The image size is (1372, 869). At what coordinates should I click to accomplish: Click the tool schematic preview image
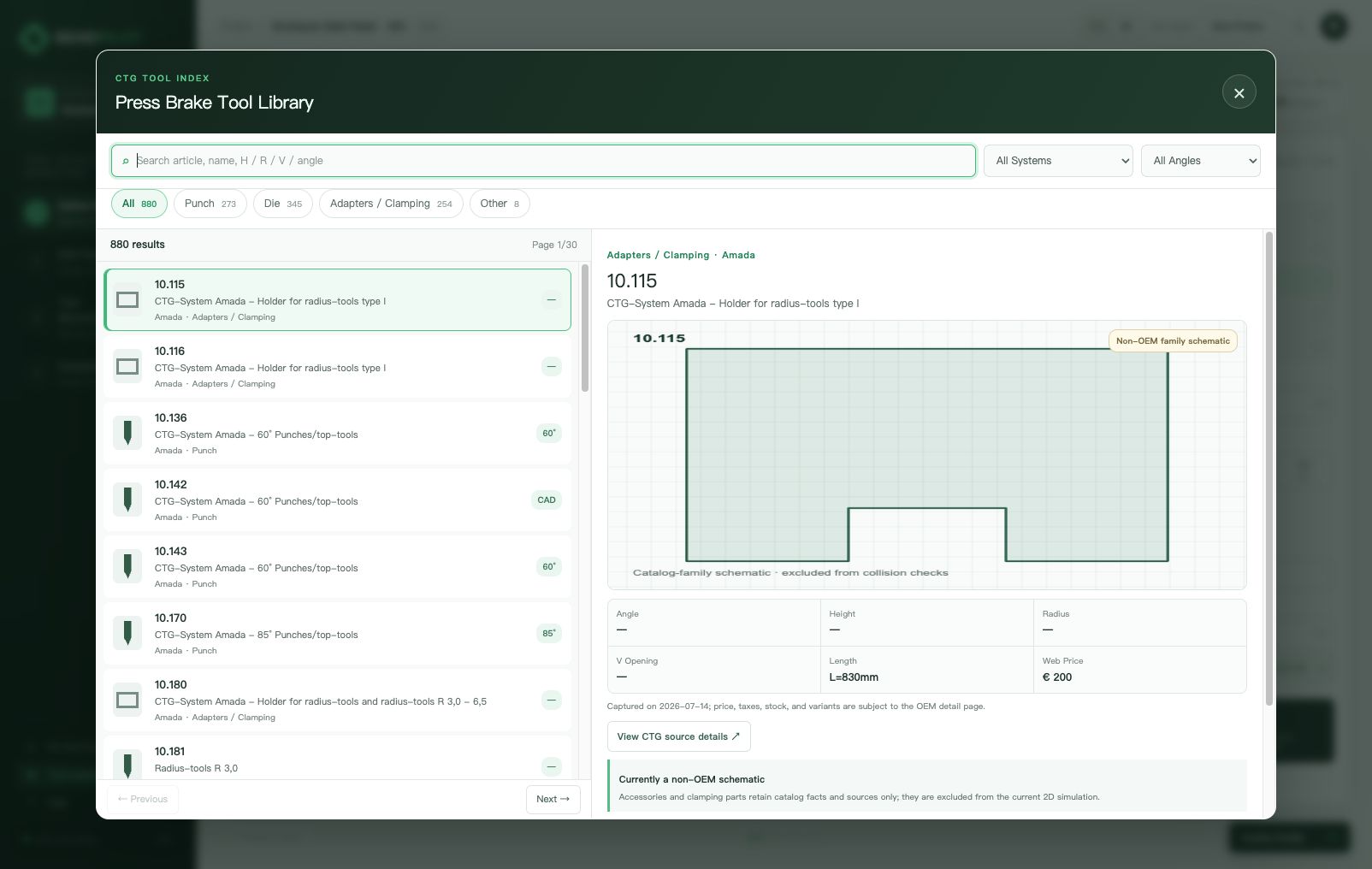[x=926, y=455]
